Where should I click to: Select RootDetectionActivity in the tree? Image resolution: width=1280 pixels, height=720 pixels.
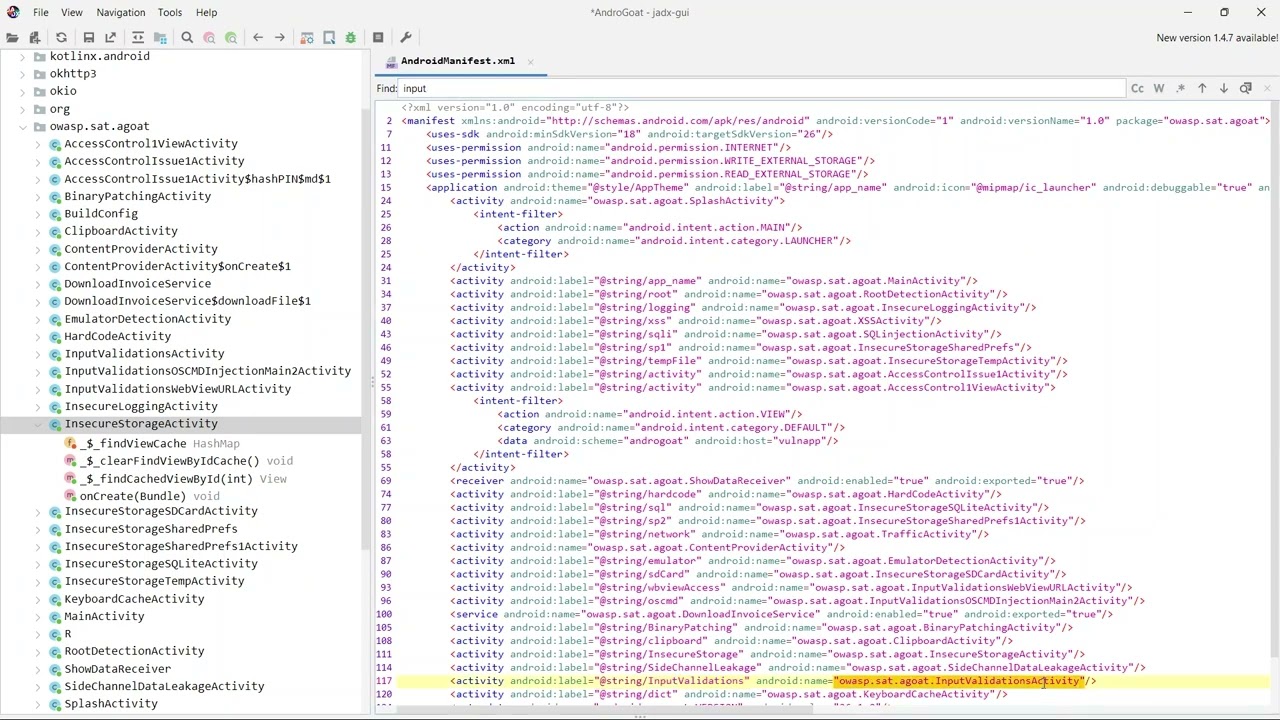pos(136,651)
